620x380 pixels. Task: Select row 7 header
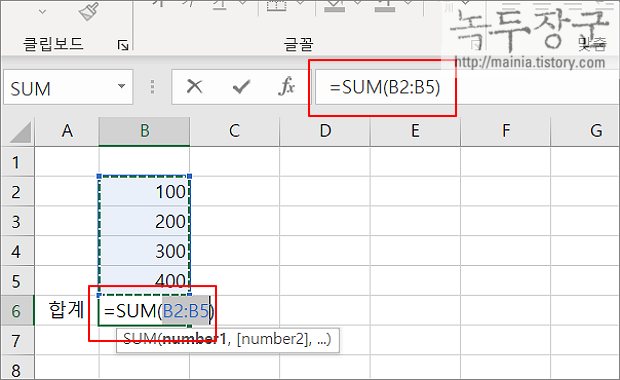coord(17,340)
